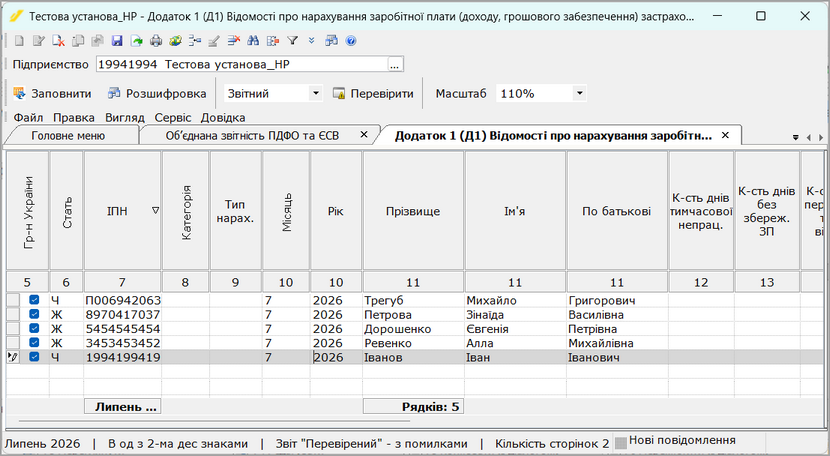This screenshot has width=830, height=456.
Task: Click the Рядків: 5 footer cell
Action: click(413, 407)
